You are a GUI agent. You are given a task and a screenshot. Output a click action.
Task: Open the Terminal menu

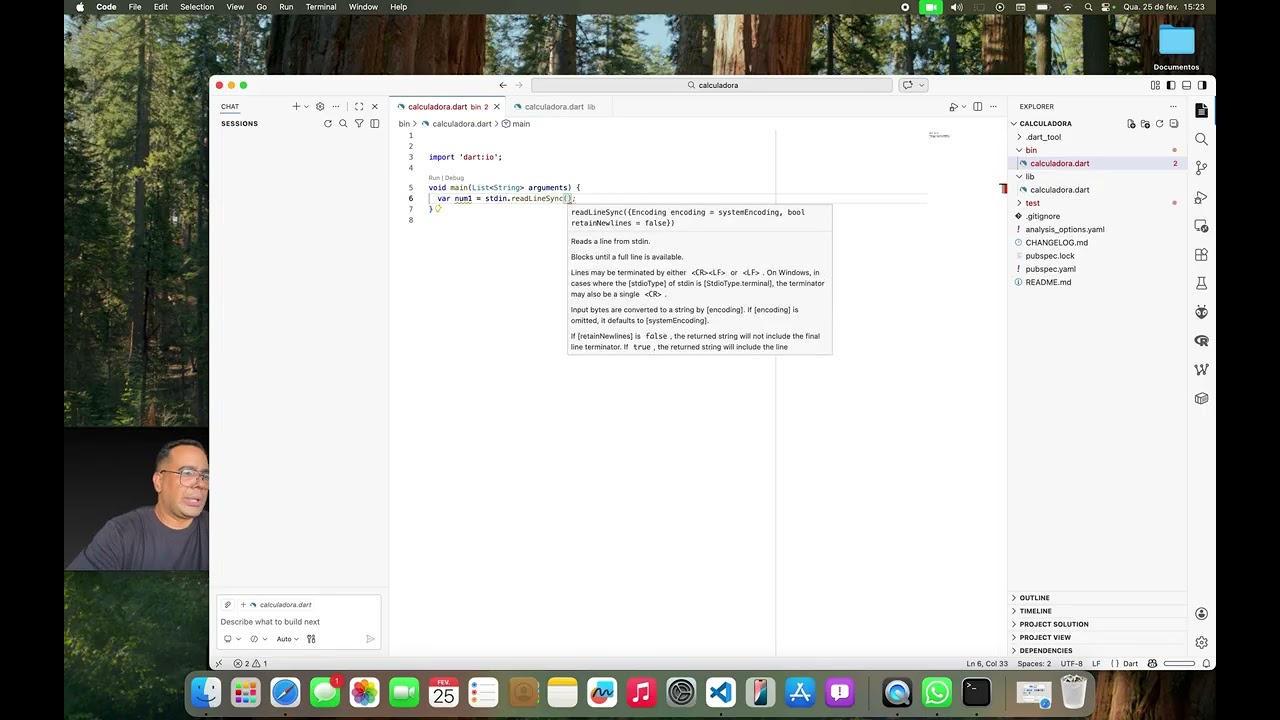[x=321, y=7]
